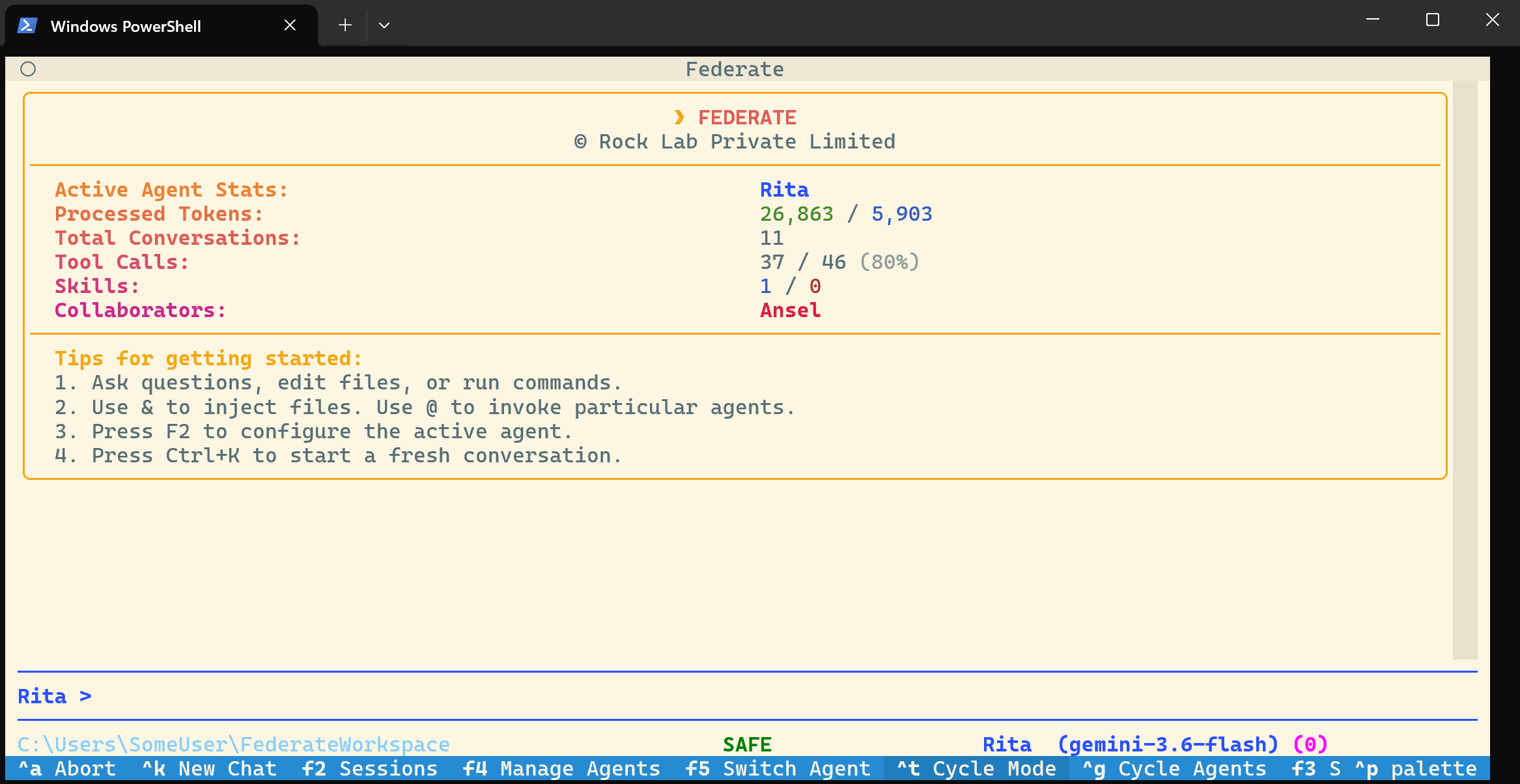Image resolution: width=1520 pixels, height=784 pixels.
Task: Click the PowerShell icon in the tab
Action: (27, 26)
